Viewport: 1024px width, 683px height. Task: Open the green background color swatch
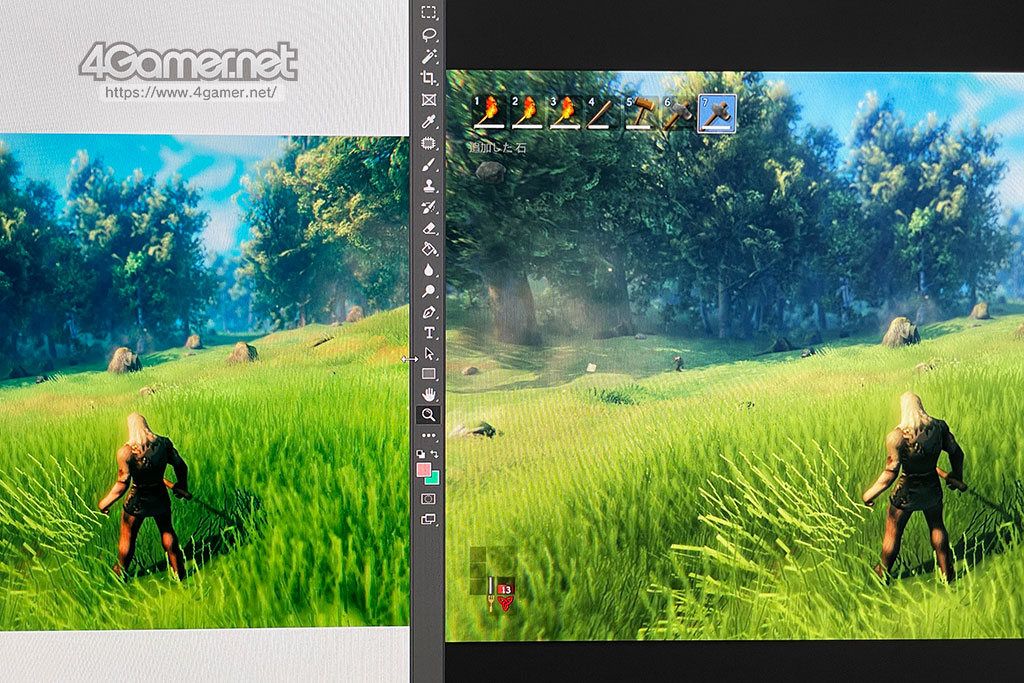(x=434, y=479)
